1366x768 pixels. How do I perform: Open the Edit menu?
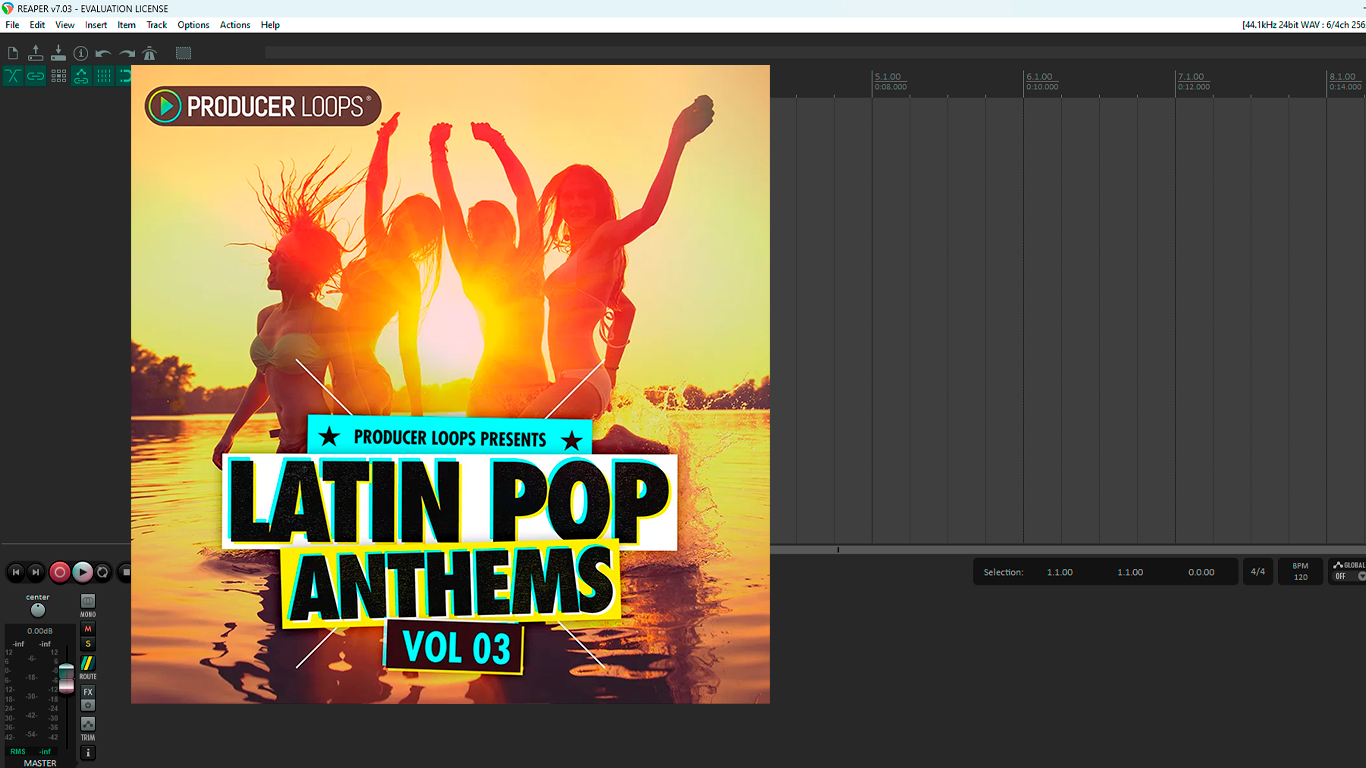[37, 25]
